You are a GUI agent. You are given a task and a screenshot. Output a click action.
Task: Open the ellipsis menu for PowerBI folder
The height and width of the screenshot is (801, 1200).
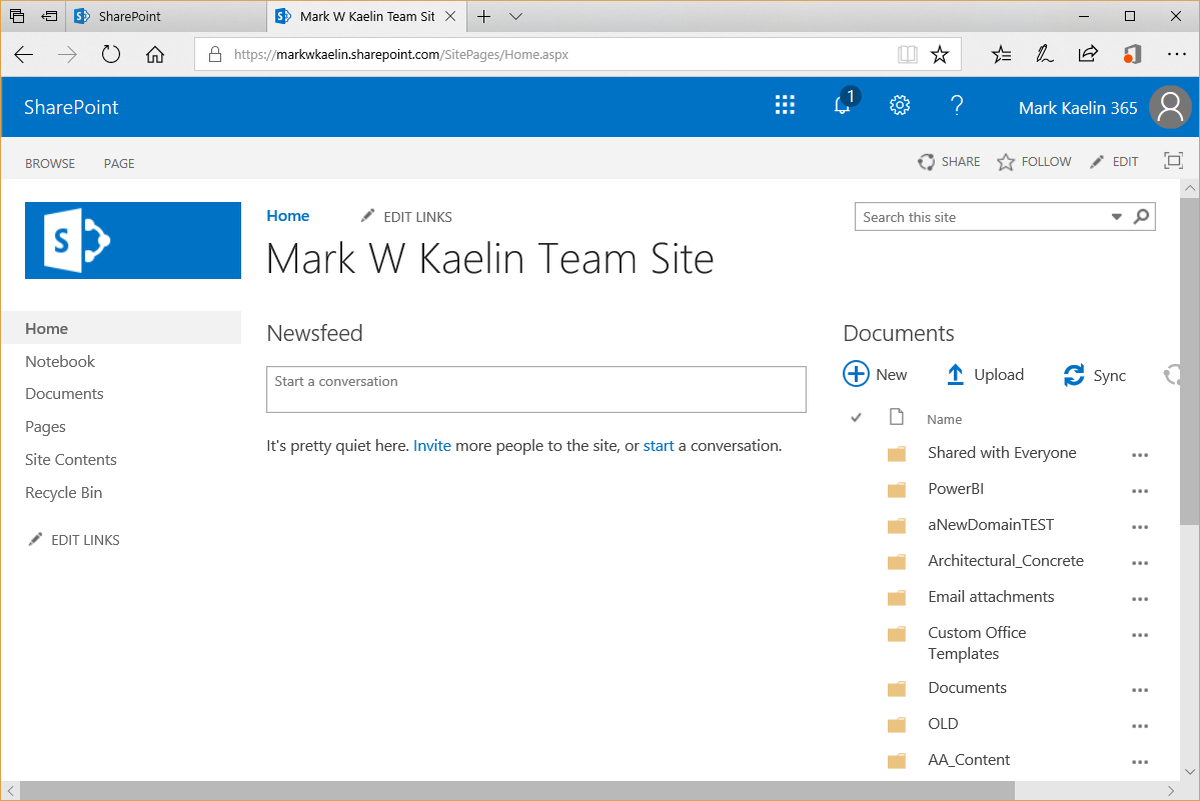tap(1140, 490)
